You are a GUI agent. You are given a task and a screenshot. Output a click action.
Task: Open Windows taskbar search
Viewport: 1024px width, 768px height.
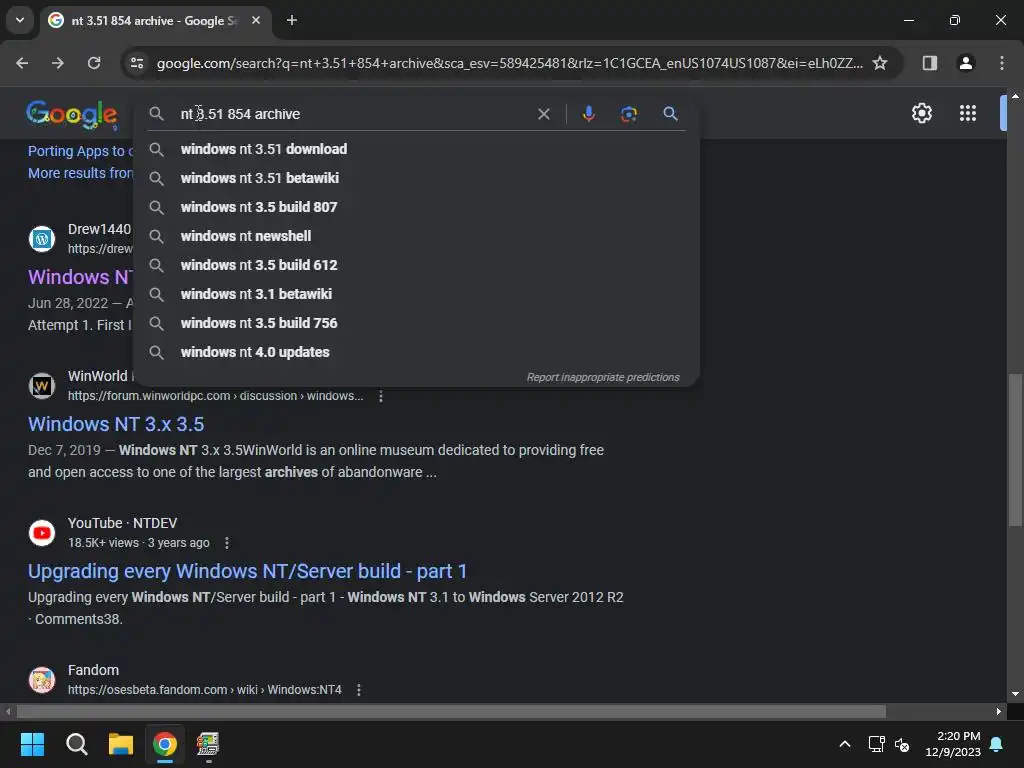[x=76, y=744]
